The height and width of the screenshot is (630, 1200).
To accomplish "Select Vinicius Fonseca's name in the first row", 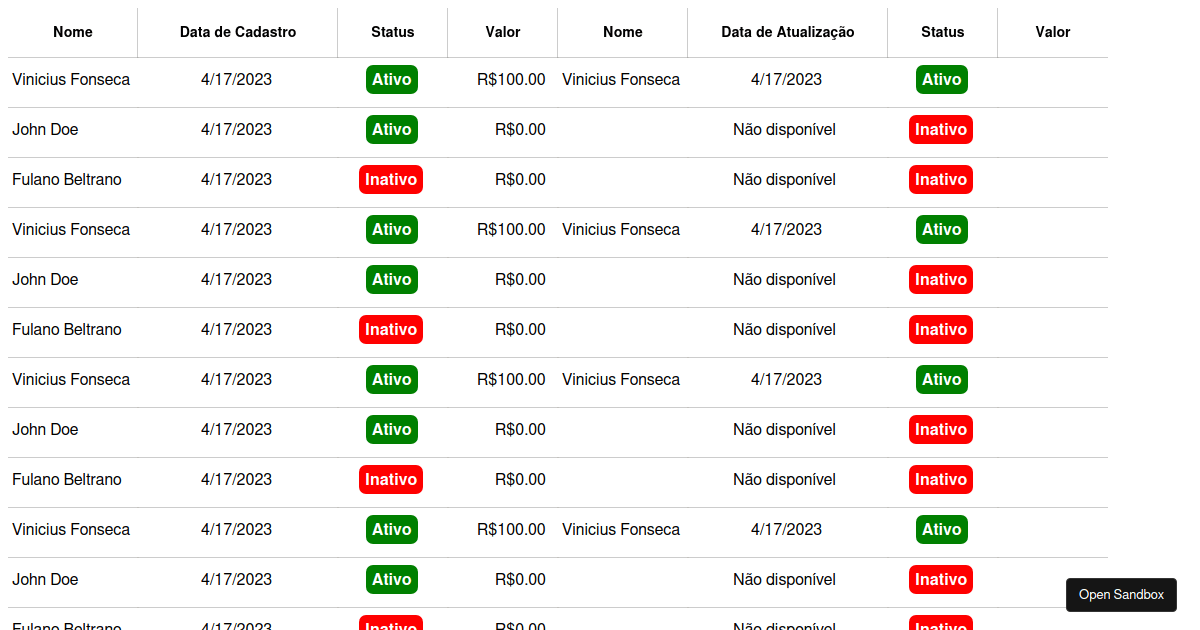I will click(x=71, y=79).
